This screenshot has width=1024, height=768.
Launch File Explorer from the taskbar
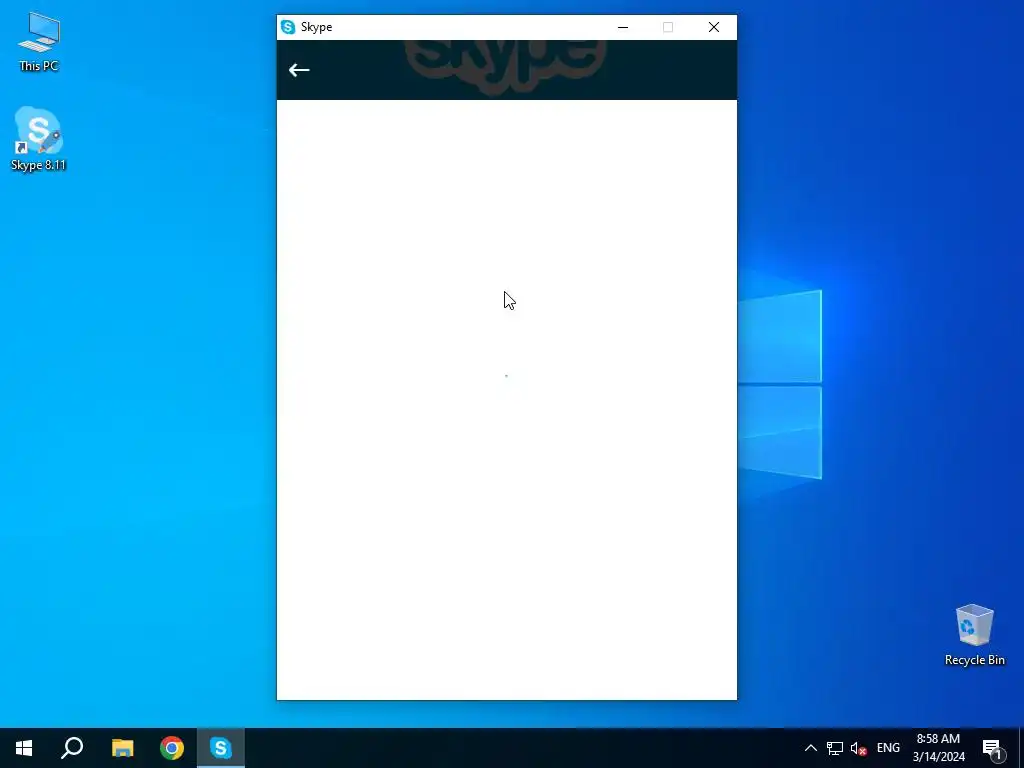click(122, 748)
